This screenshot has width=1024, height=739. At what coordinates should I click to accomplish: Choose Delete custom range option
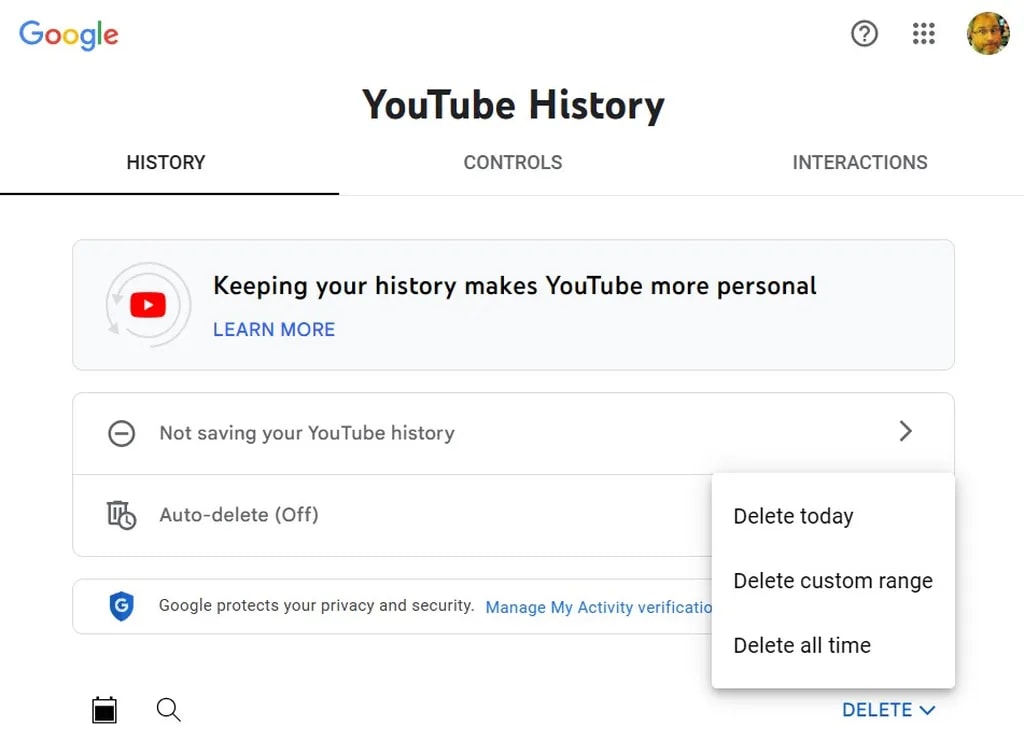click(833, 581)
